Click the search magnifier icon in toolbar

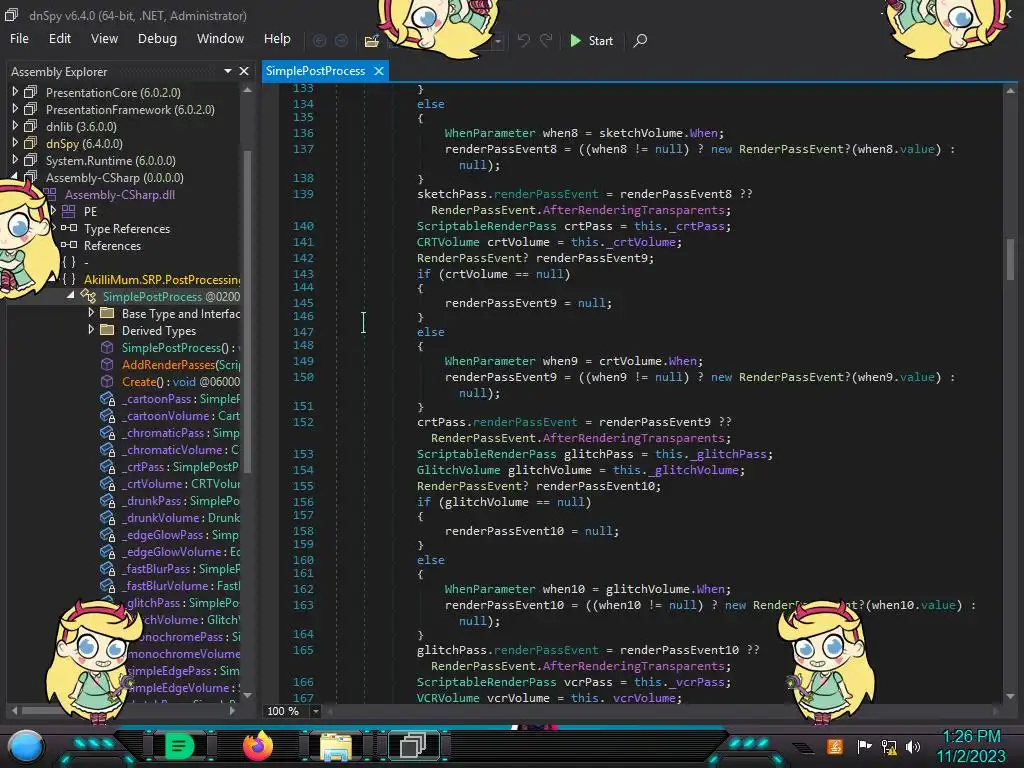640,40
